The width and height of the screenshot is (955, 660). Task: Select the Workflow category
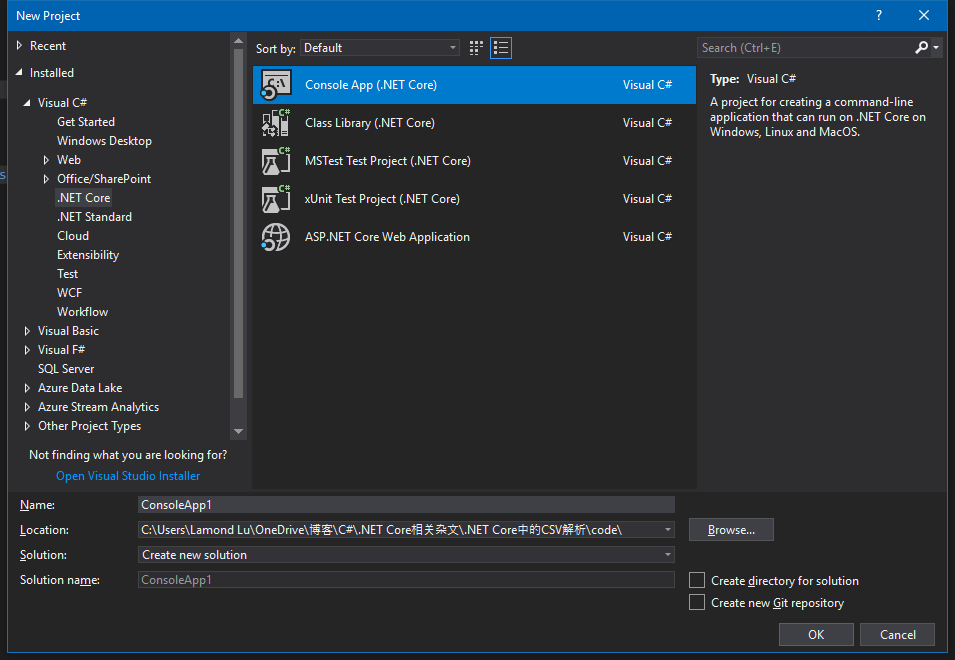coord(82,312)
